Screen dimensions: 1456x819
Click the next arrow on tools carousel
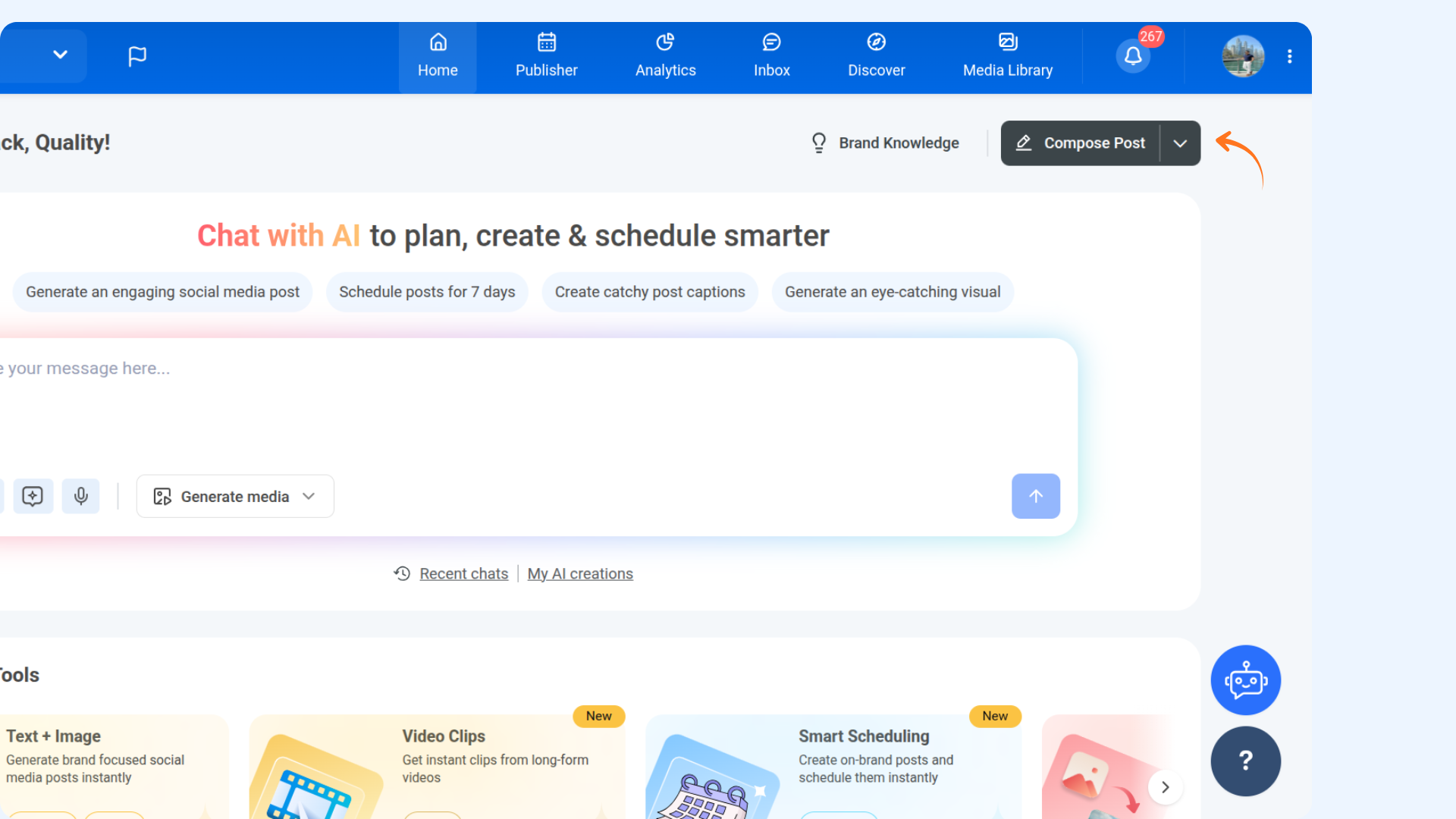point(1165,787)
